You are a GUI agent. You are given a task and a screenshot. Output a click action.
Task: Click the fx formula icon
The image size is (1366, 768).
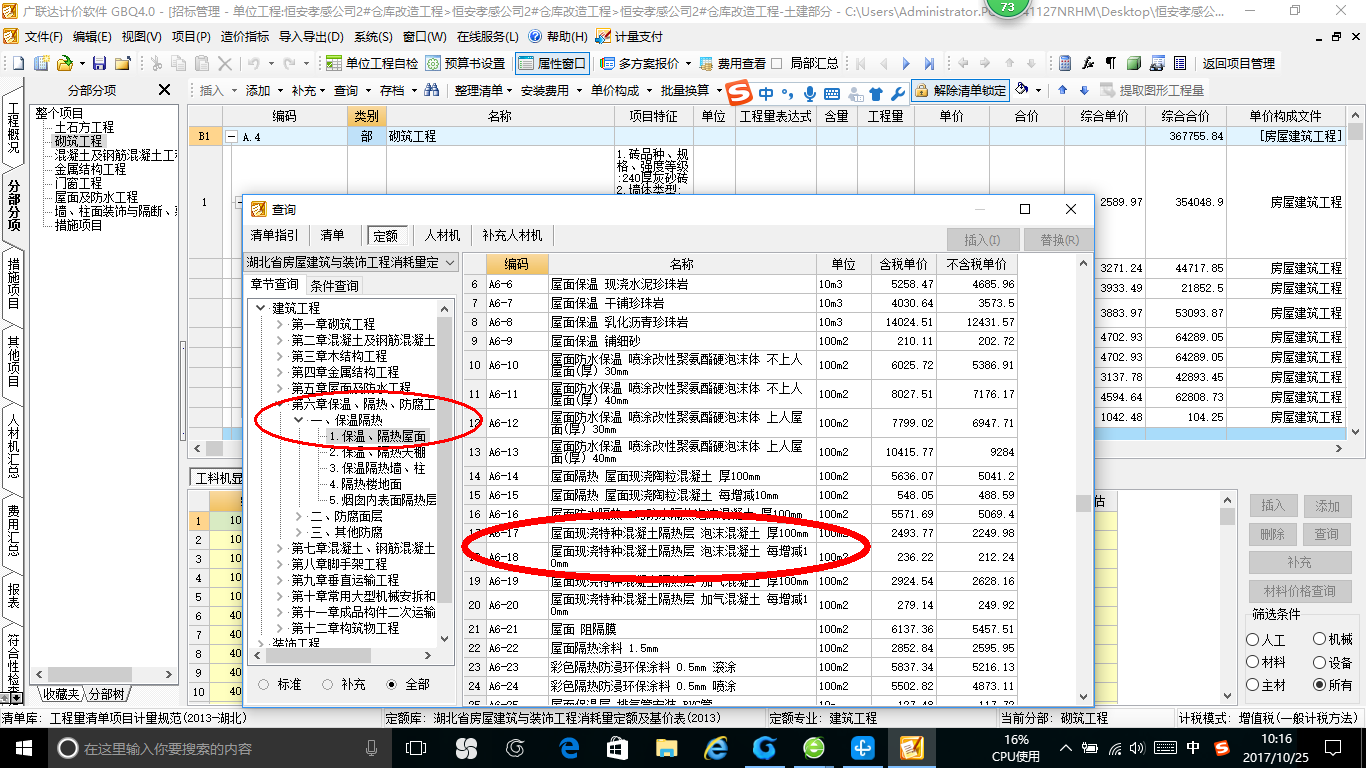point(1088,63)
